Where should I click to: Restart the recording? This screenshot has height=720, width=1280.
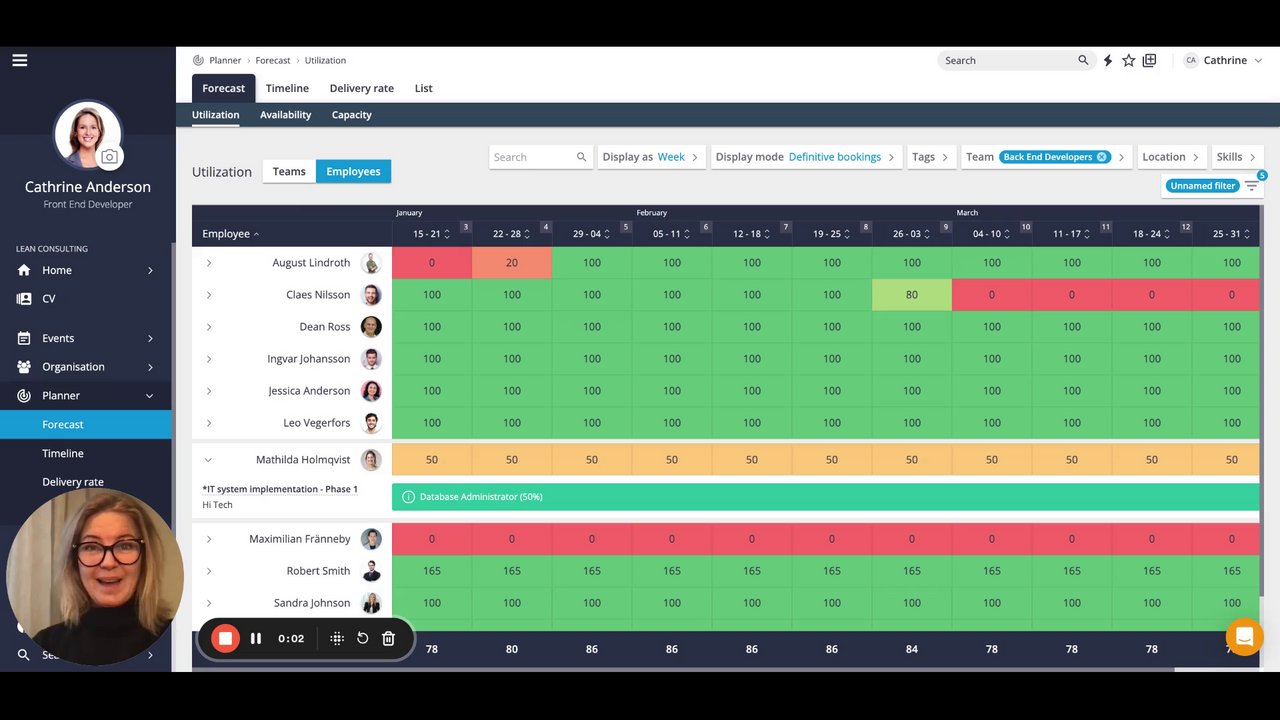pos(362,638)
